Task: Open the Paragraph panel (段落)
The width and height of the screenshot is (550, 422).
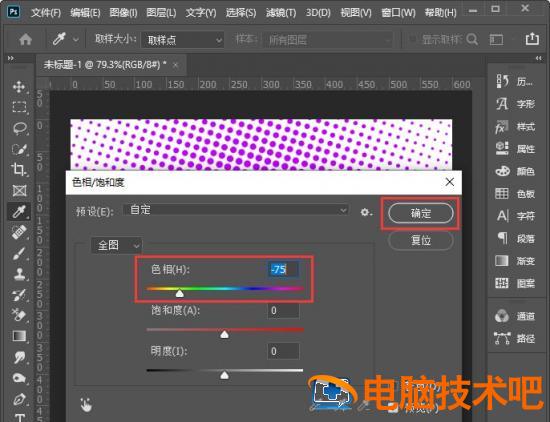Action: tap(515, 239)
